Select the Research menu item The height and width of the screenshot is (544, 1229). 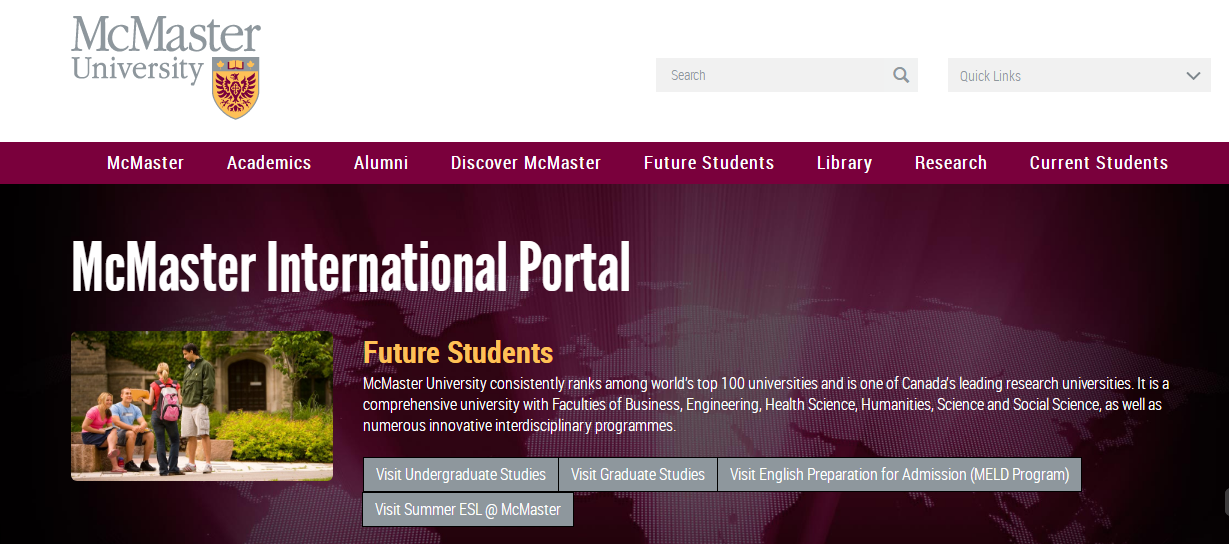point(951,163)
